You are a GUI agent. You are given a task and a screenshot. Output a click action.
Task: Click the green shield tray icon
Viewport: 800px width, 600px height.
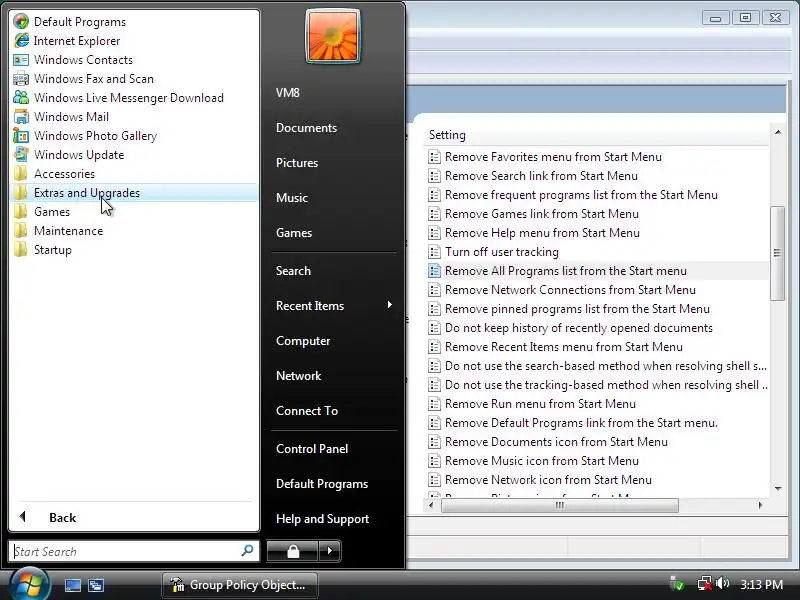(x=677, y=584)
